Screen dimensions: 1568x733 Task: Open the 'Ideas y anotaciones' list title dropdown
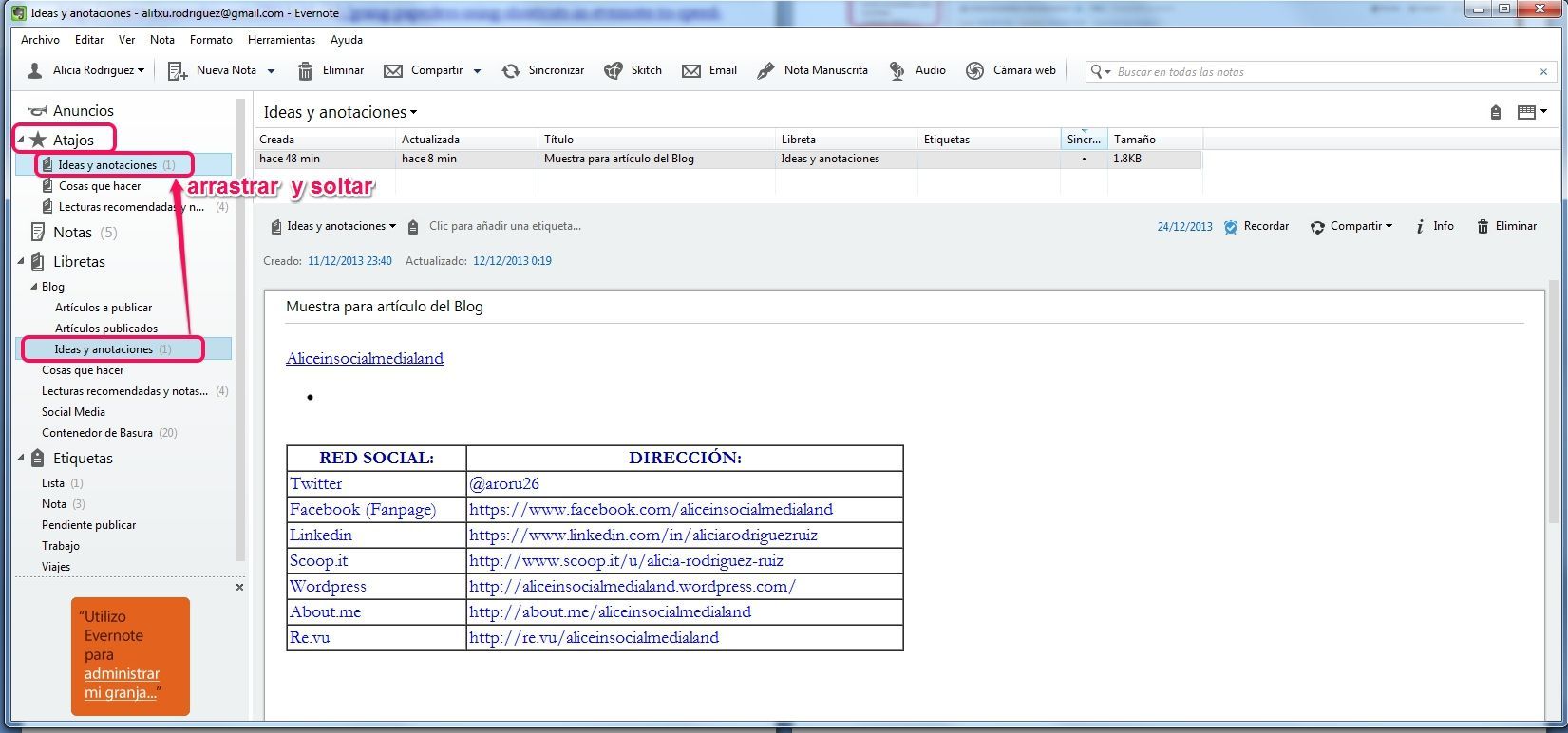(413, 113)
